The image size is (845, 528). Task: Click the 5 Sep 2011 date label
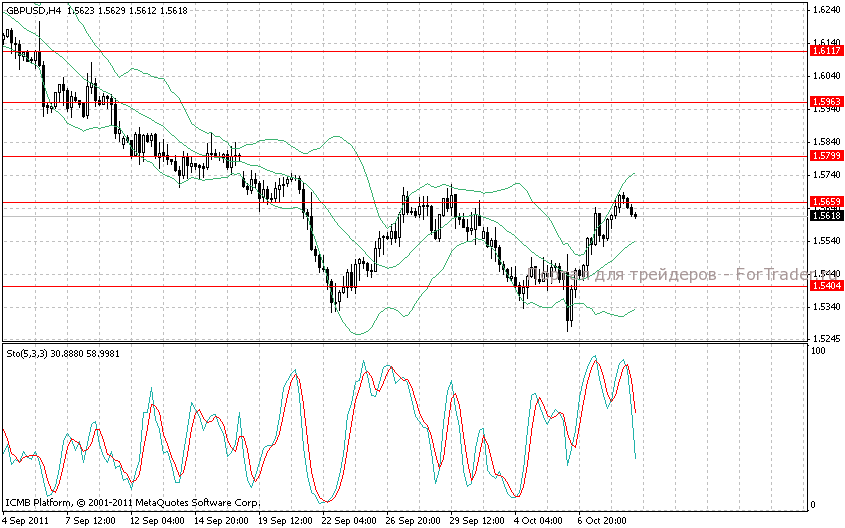(x=25, y=520)
